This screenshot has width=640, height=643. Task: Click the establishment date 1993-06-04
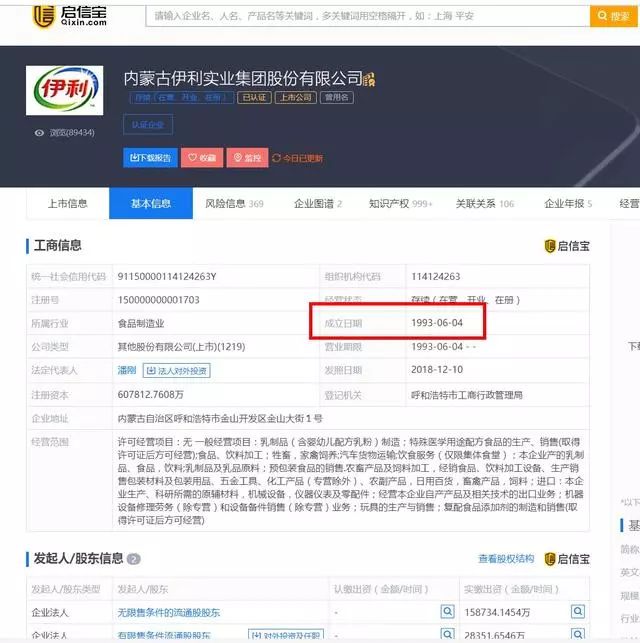point(437,323)
